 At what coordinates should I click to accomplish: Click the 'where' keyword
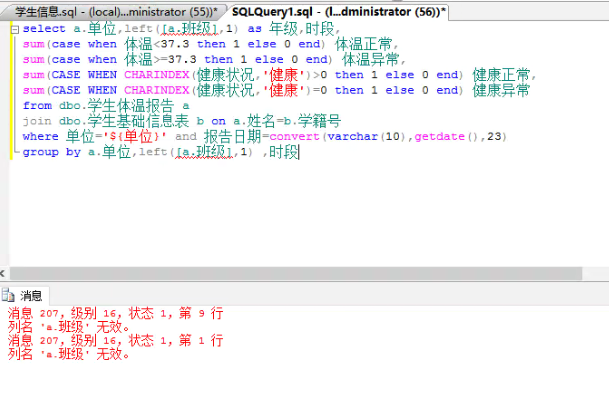(x=40, y=136)
